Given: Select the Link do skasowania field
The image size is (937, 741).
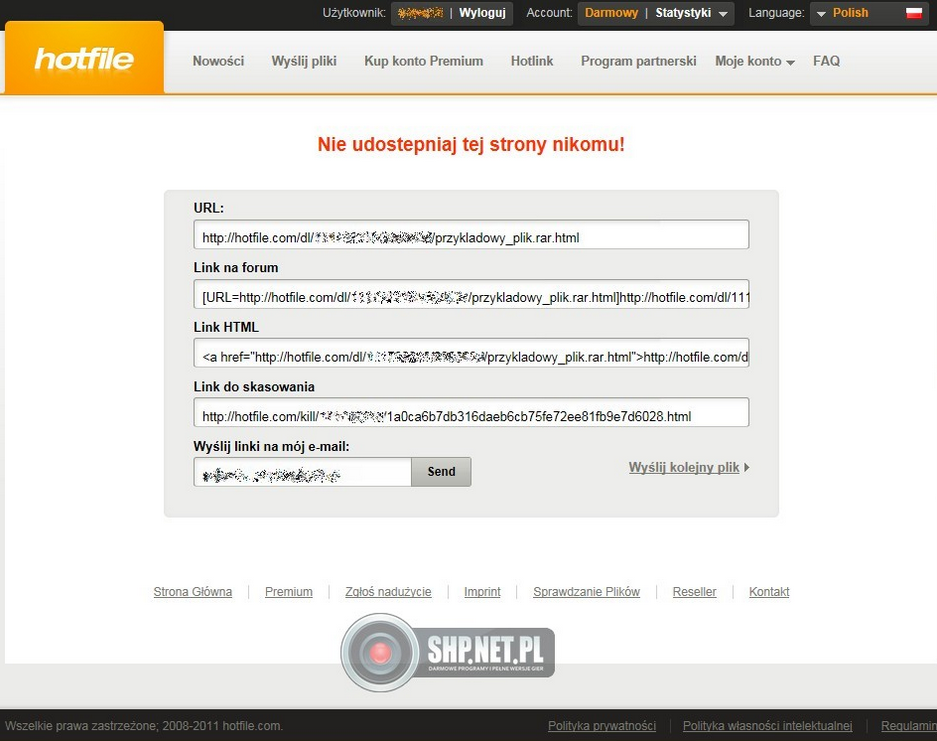Looking at the screenshot, I should 471,413.
